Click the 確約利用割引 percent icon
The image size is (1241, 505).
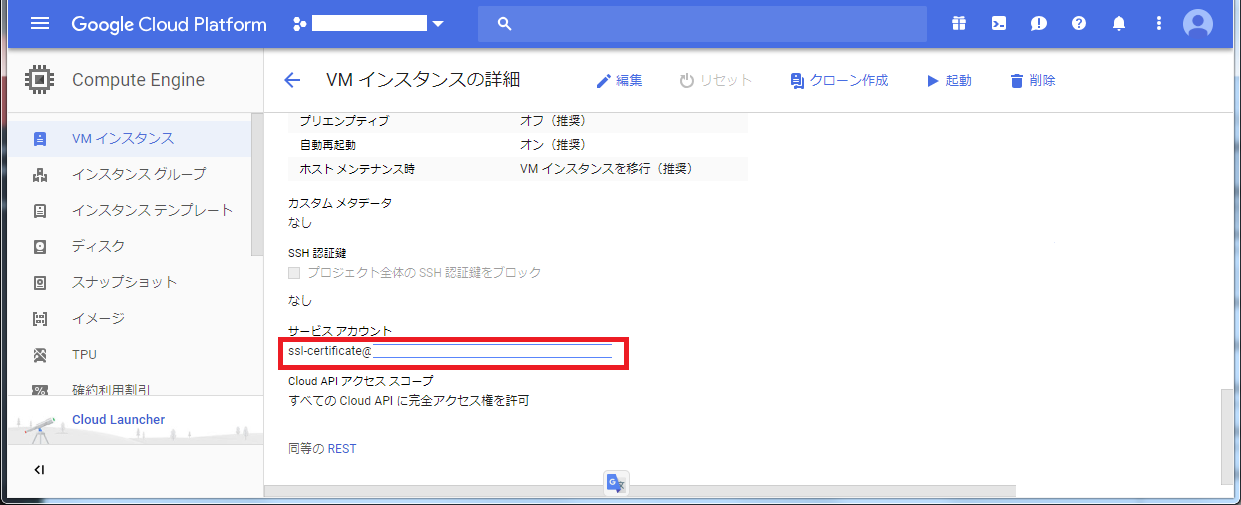[40, 390]
